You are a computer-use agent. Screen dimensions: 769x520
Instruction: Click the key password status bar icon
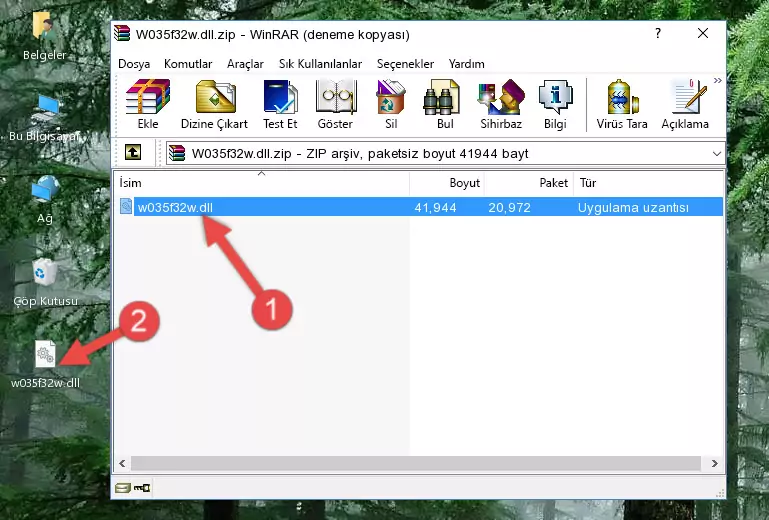pos(142,488)
